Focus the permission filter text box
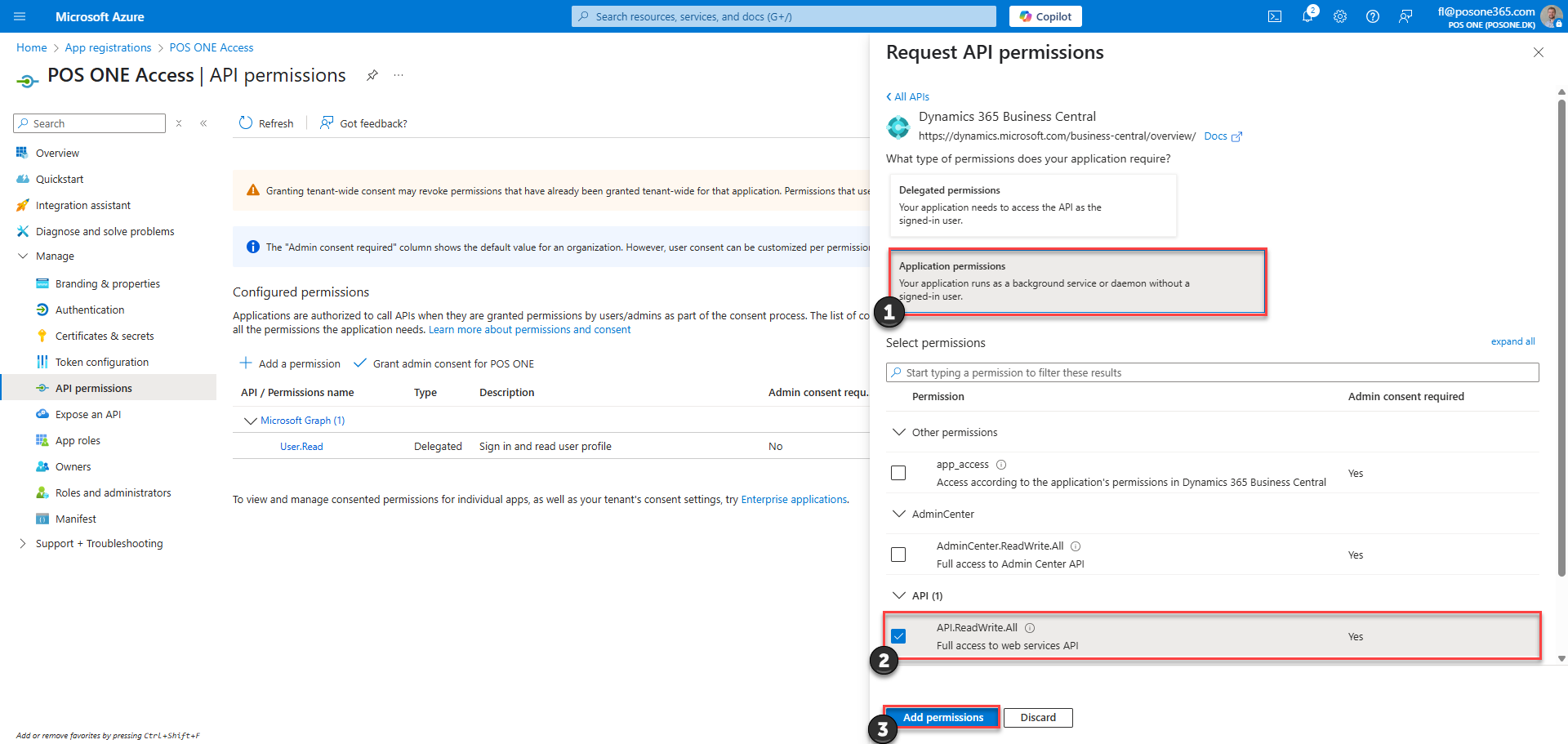This screenshot has height=744, width=1568. coord(1212,372)
